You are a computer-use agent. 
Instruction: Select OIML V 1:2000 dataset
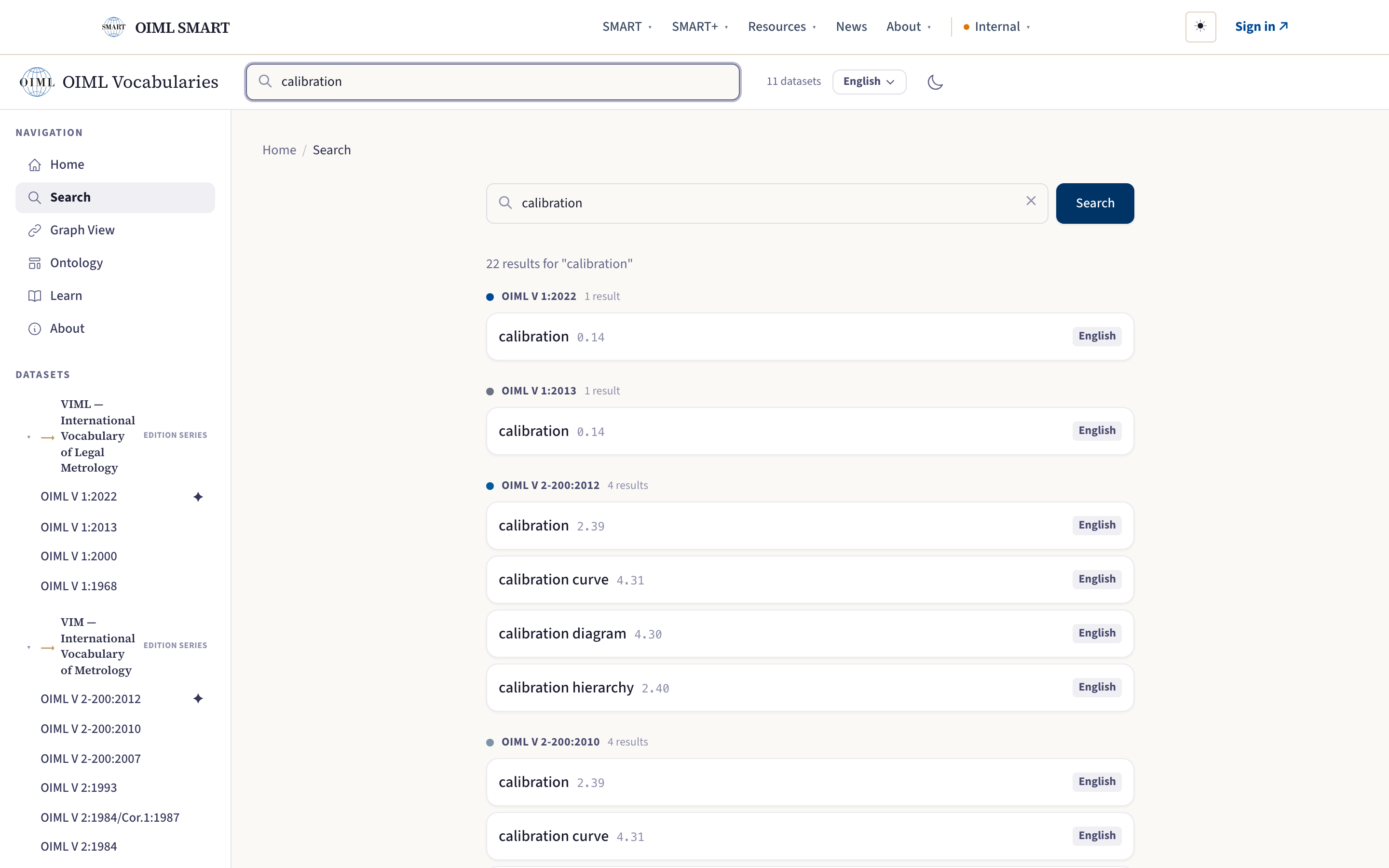pos(79,556)
